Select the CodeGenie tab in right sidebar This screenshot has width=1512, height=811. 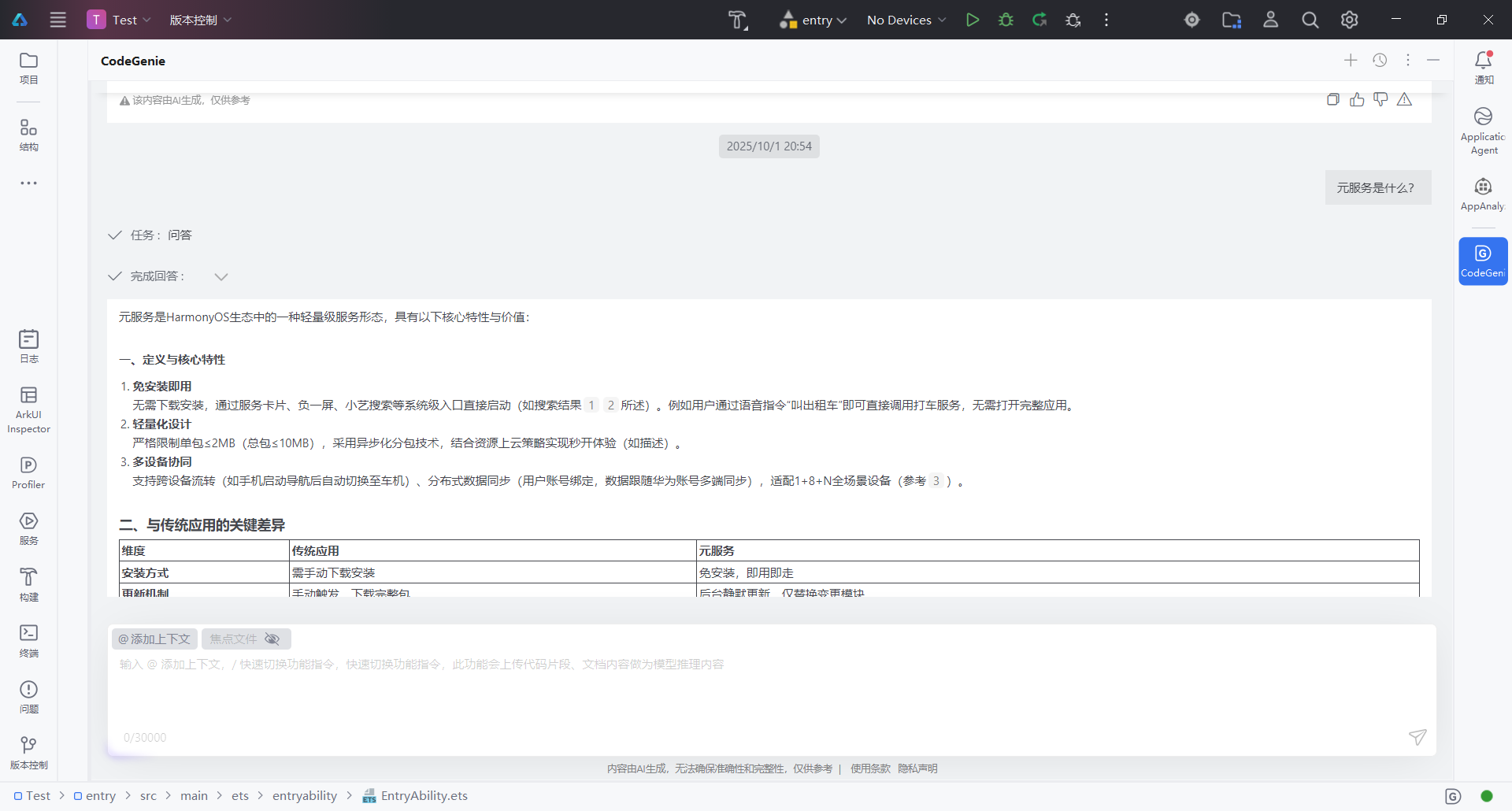point(1484,261)
